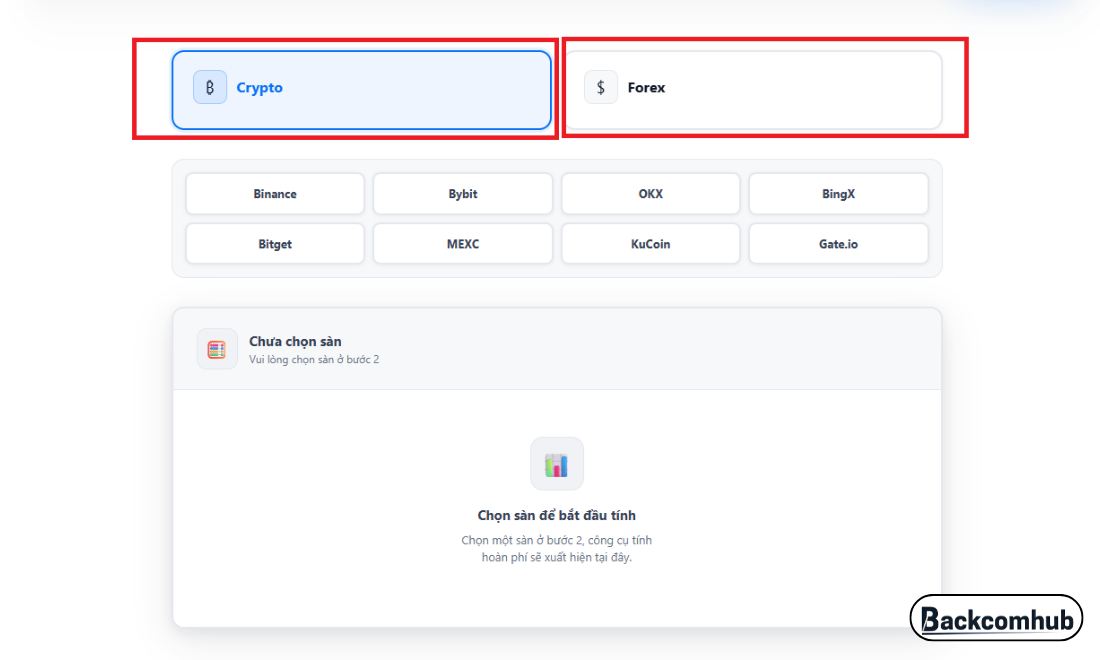Choose the KuCoin exchange

(650, 244)
